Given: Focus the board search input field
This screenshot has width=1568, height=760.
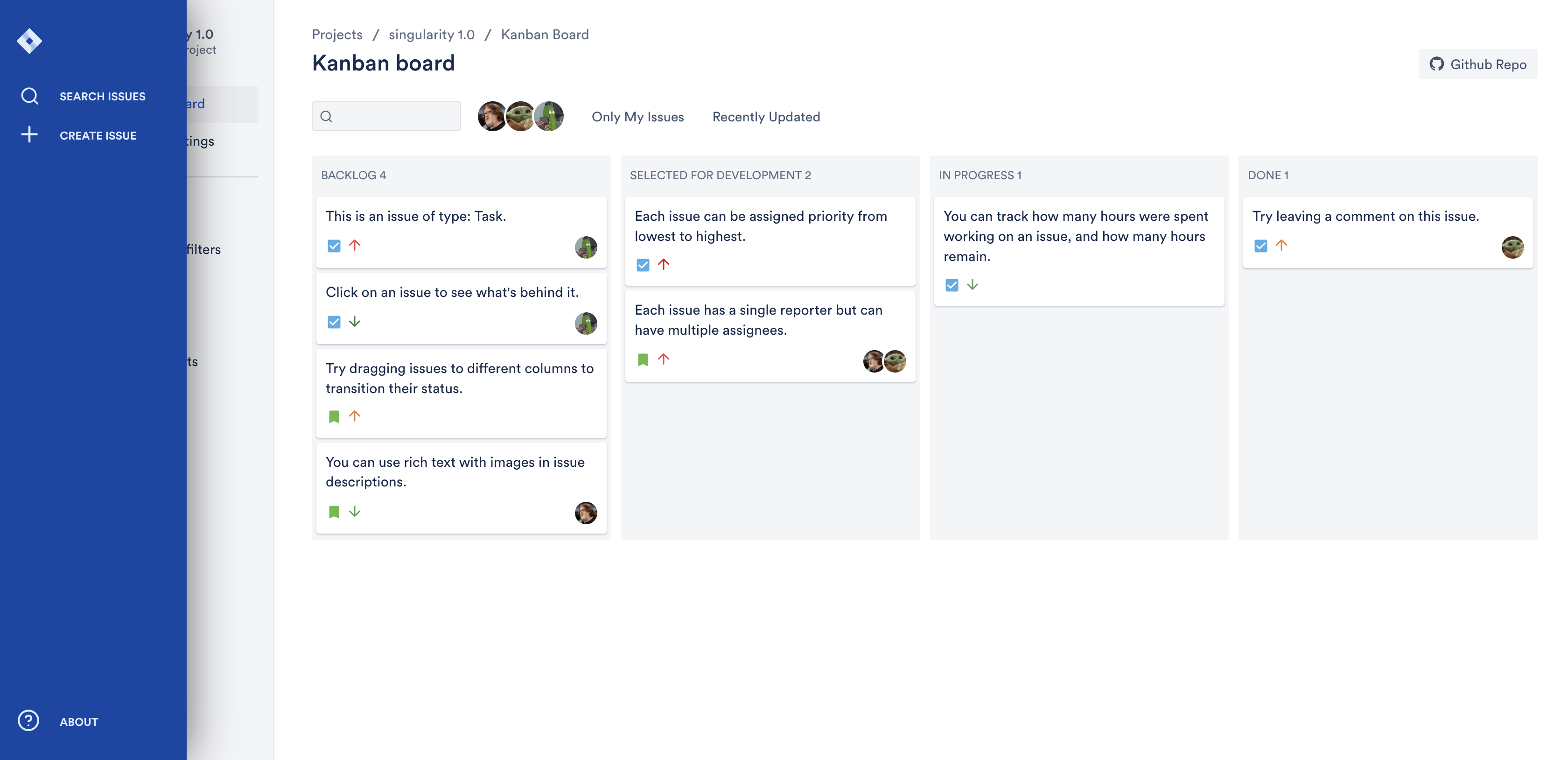Looking at the screenshot, I should [x=392, y=116].
